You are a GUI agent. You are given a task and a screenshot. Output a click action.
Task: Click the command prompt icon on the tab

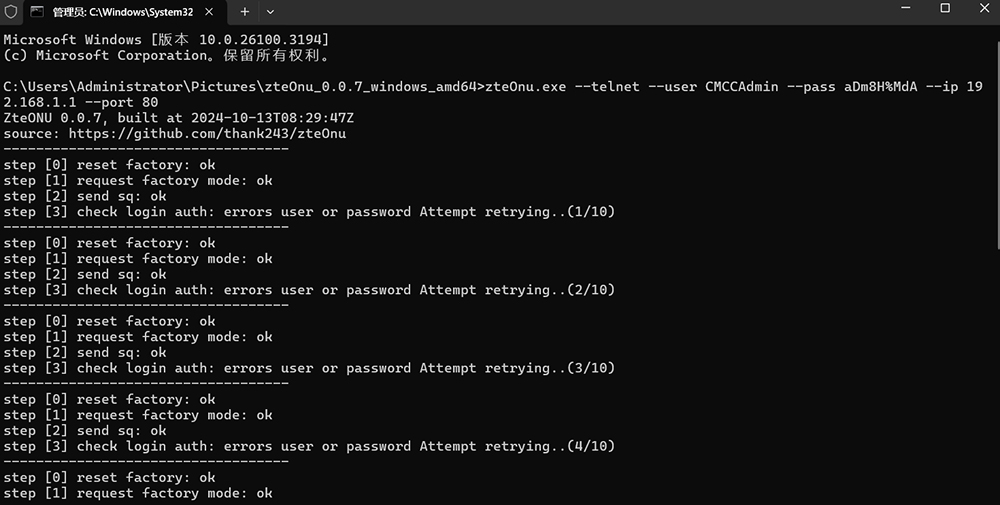37,11
